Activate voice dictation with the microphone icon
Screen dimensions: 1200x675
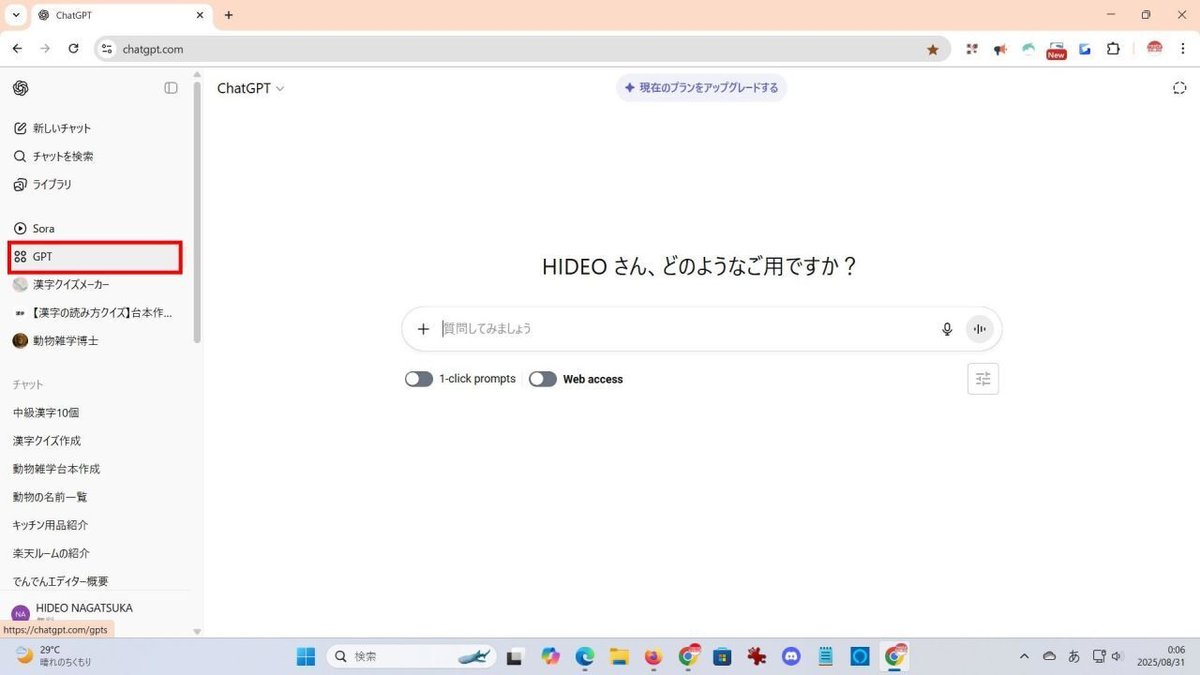tap(946, 328)
